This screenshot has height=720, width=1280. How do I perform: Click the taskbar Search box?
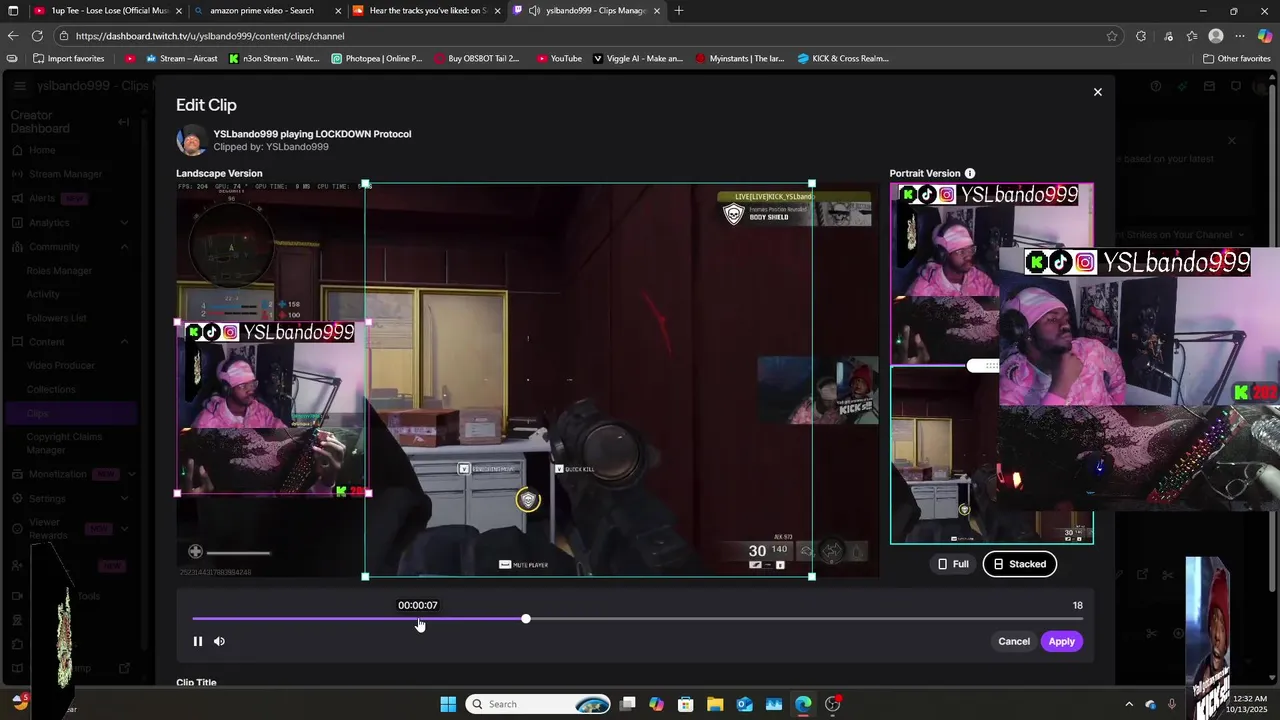tap(539, 704)
